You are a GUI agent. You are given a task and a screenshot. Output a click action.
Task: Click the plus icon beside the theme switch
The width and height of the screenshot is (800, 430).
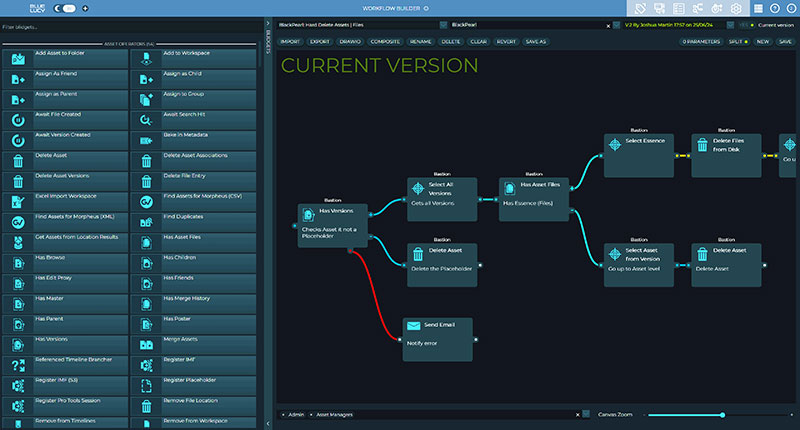pyautogui.click(x=85, y=8)
